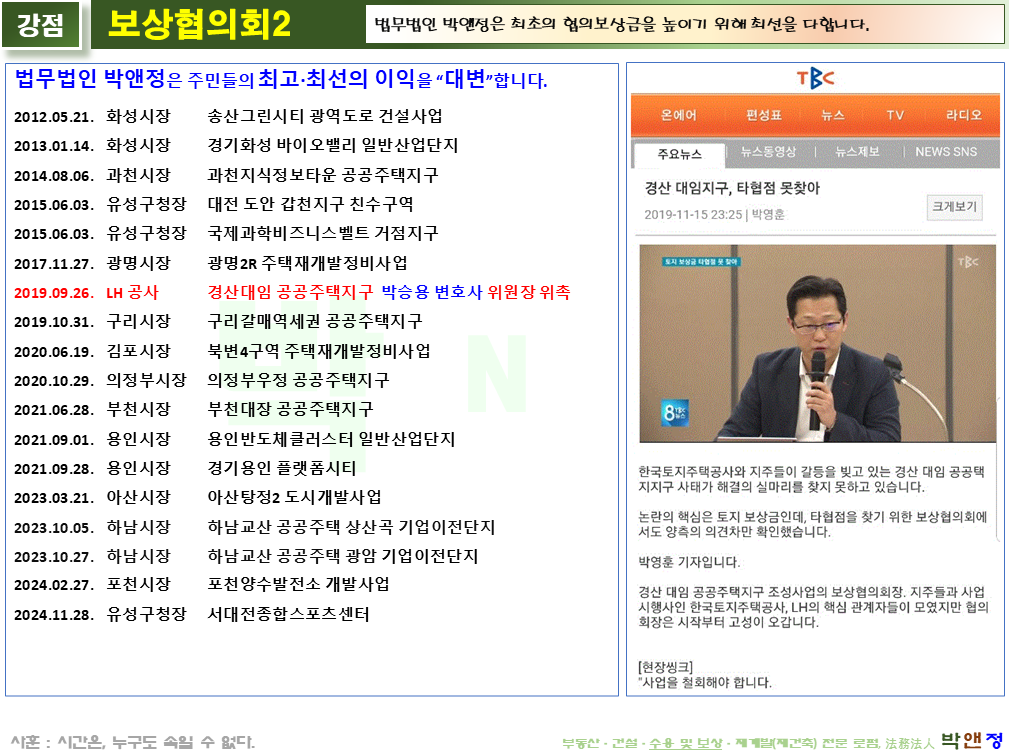Click 국제과학비즈니스벨트 거점지구
The height and width of the screenshot is (756, 1009).
(323, 234)
